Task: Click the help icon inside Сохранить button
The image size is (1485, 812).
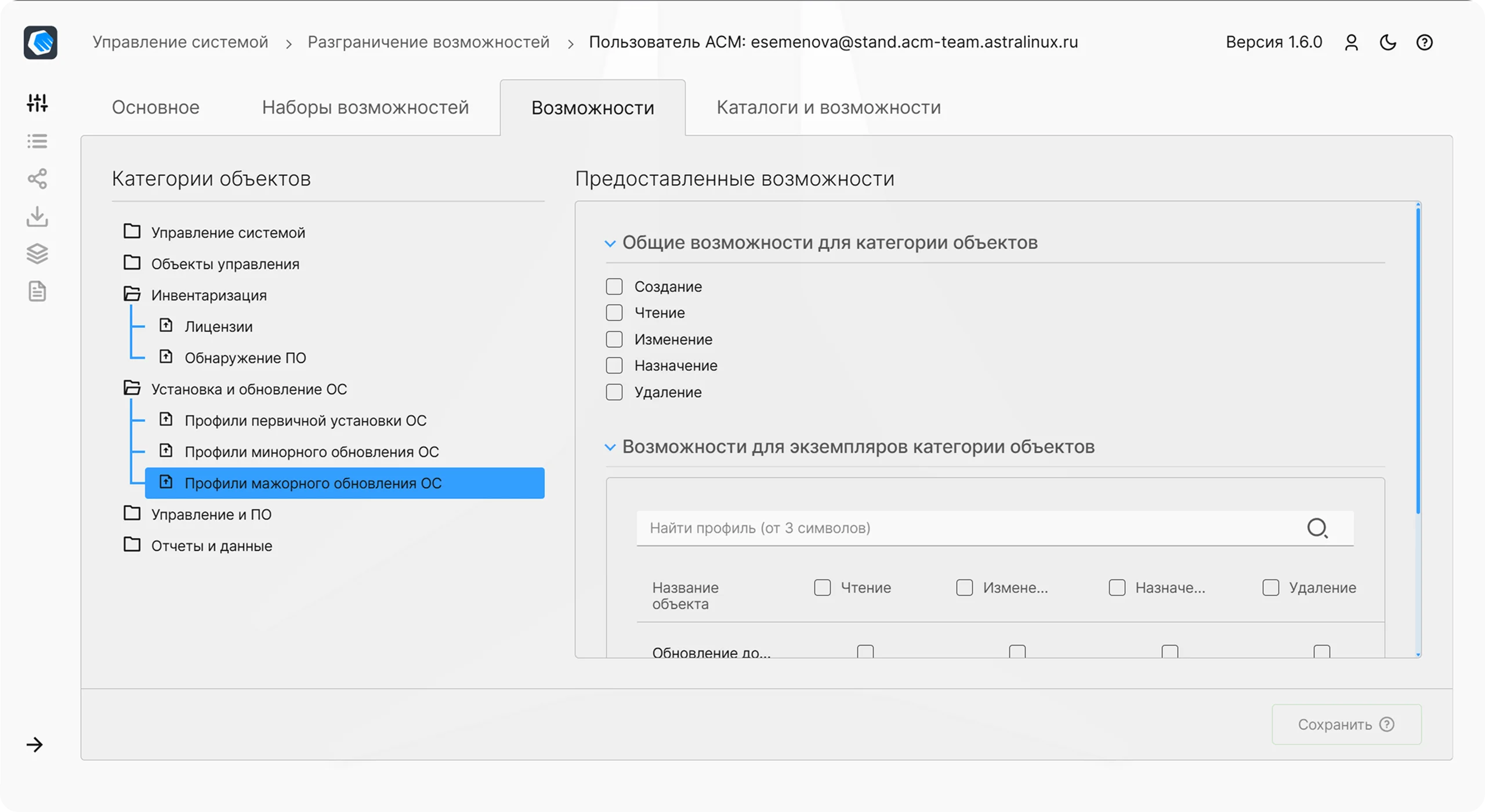Action: pos(1387,724)
